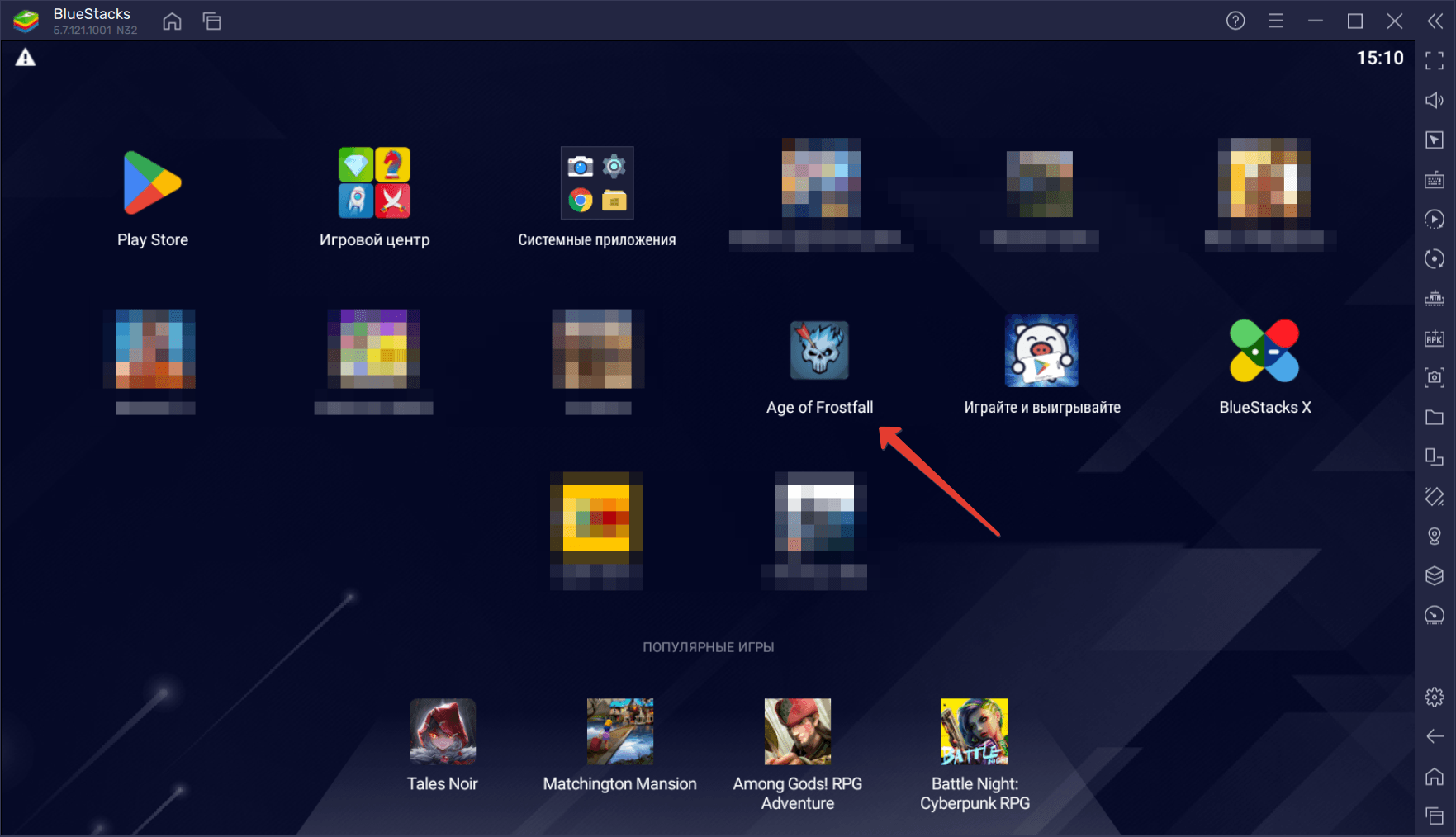Open Matchington Mansion popular game
The image size is (1456, 837).
(x=620, y=731)
